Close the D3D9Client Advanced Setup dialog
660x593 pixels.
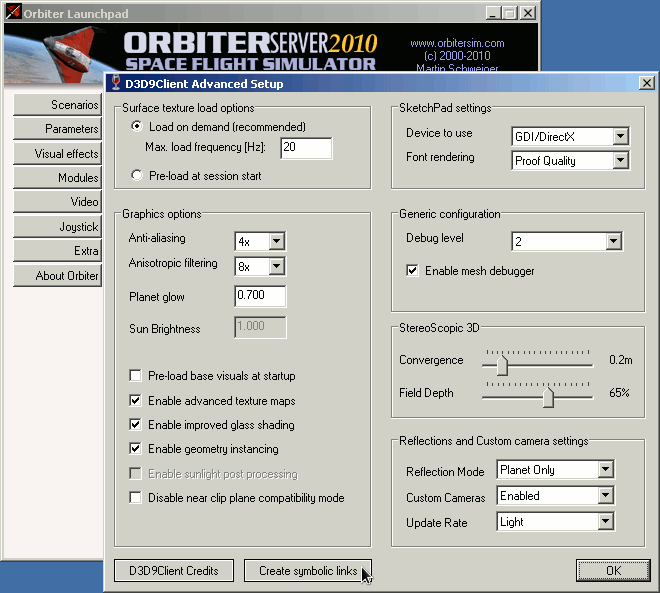(x=647, y=83)
